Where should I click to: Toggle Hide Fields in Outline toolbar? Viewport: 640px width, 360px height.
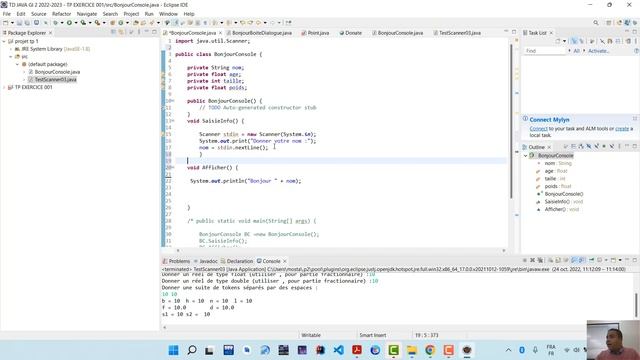589,147
